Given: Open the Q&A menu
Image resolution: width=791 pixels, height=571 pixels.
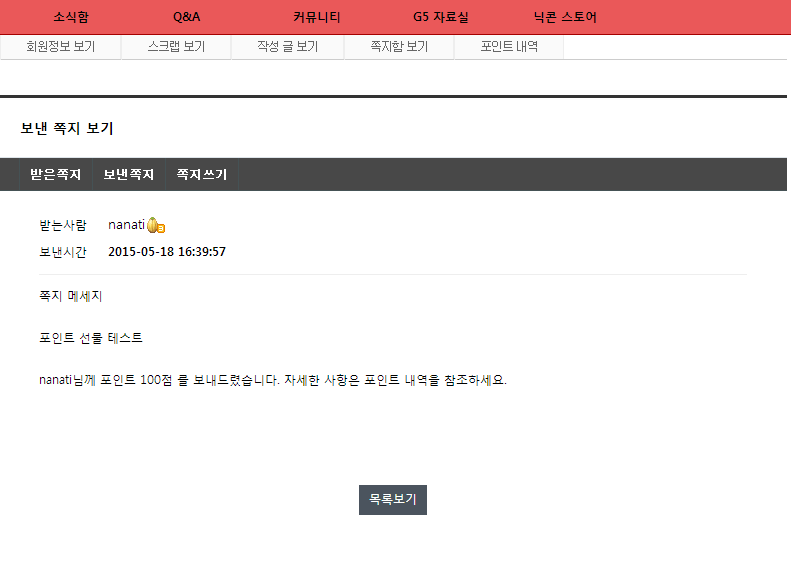Looking at the screenshot, I should 187,17.
